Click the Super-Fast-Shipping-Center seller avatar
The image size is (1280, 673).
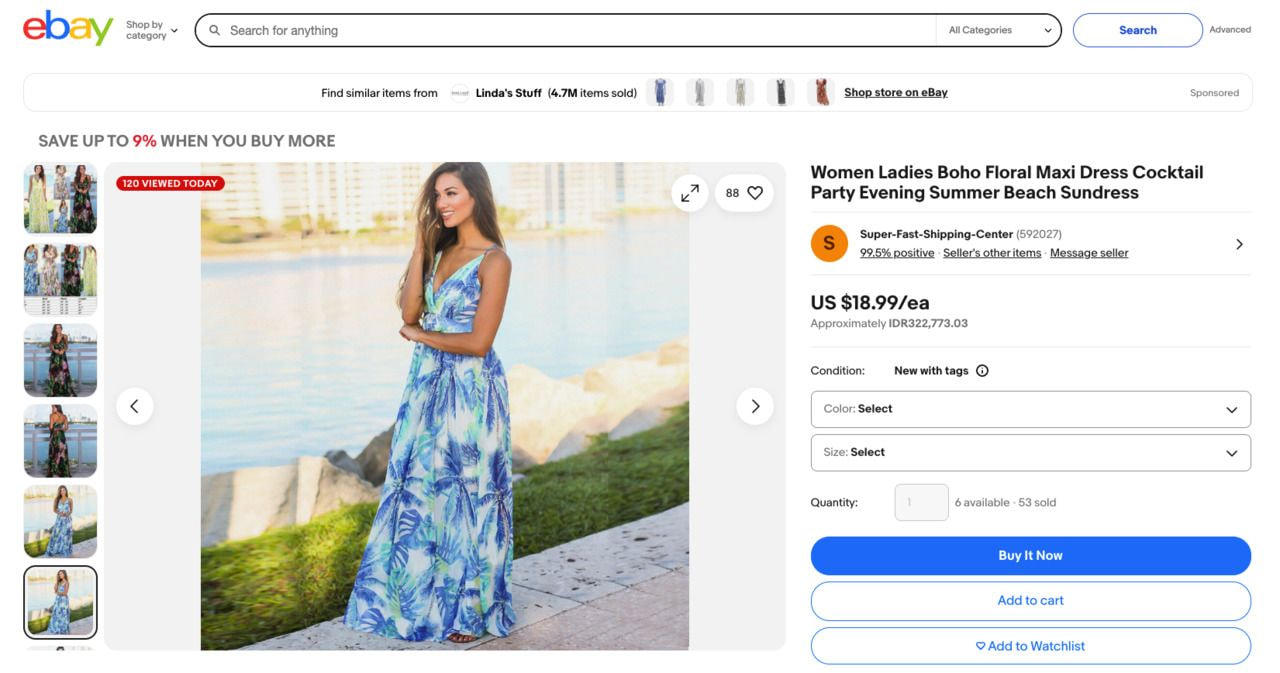[829, 243]
